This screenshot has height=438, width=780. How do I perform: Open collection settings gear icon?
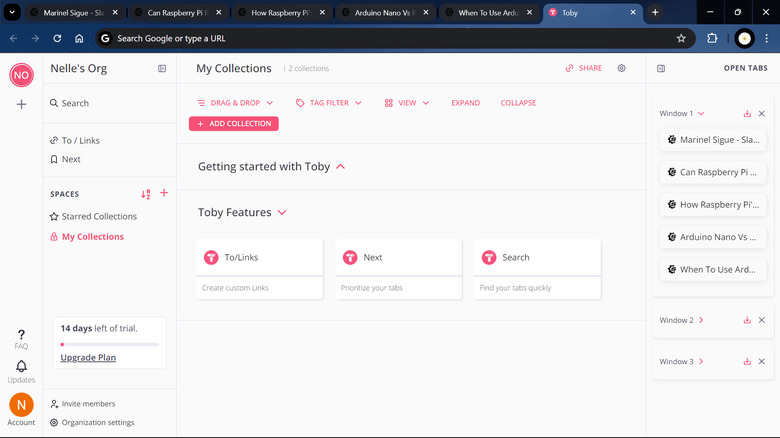click(621, 68)
